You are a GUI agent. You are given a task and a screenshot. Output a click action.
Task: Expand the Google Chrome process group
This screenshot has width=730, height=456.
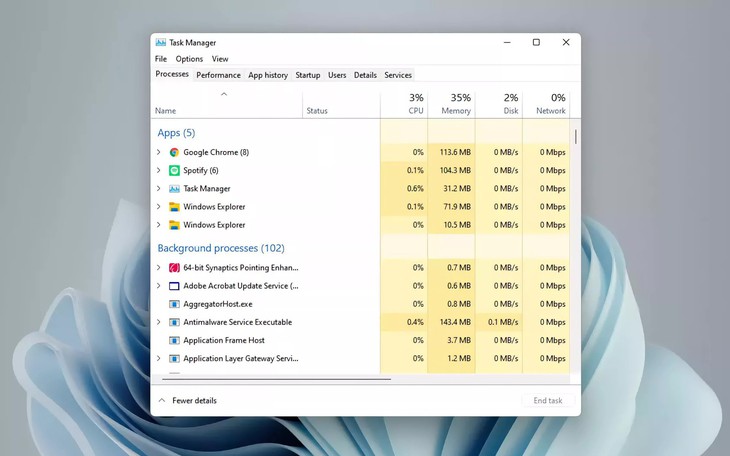click(x=159, y=152)
